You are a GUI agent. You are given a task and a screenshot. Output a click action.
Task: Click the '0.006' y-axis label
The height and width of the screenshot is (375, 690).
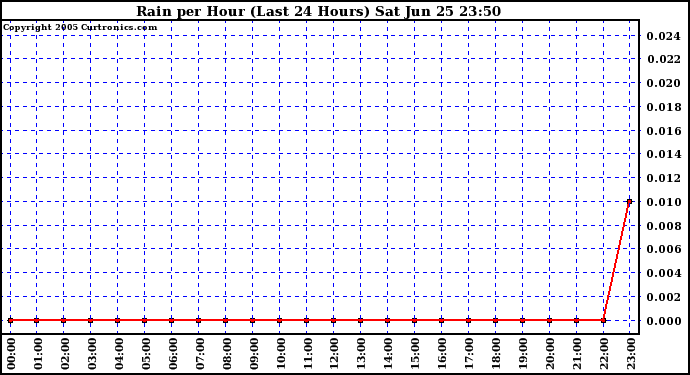(663, 249)
